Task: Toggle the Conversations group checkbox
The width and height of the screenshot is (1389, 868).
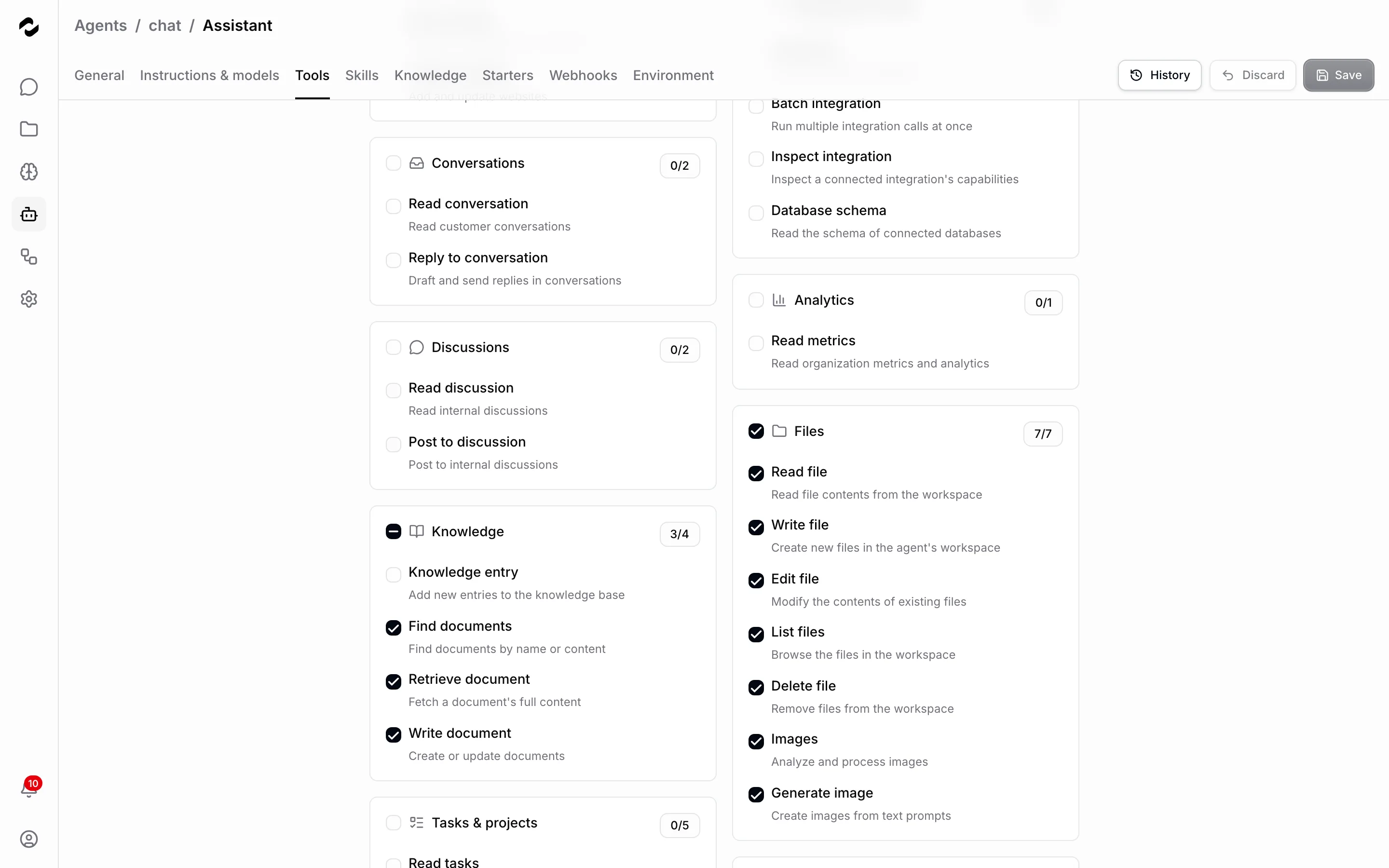Action: click(393, 163)
